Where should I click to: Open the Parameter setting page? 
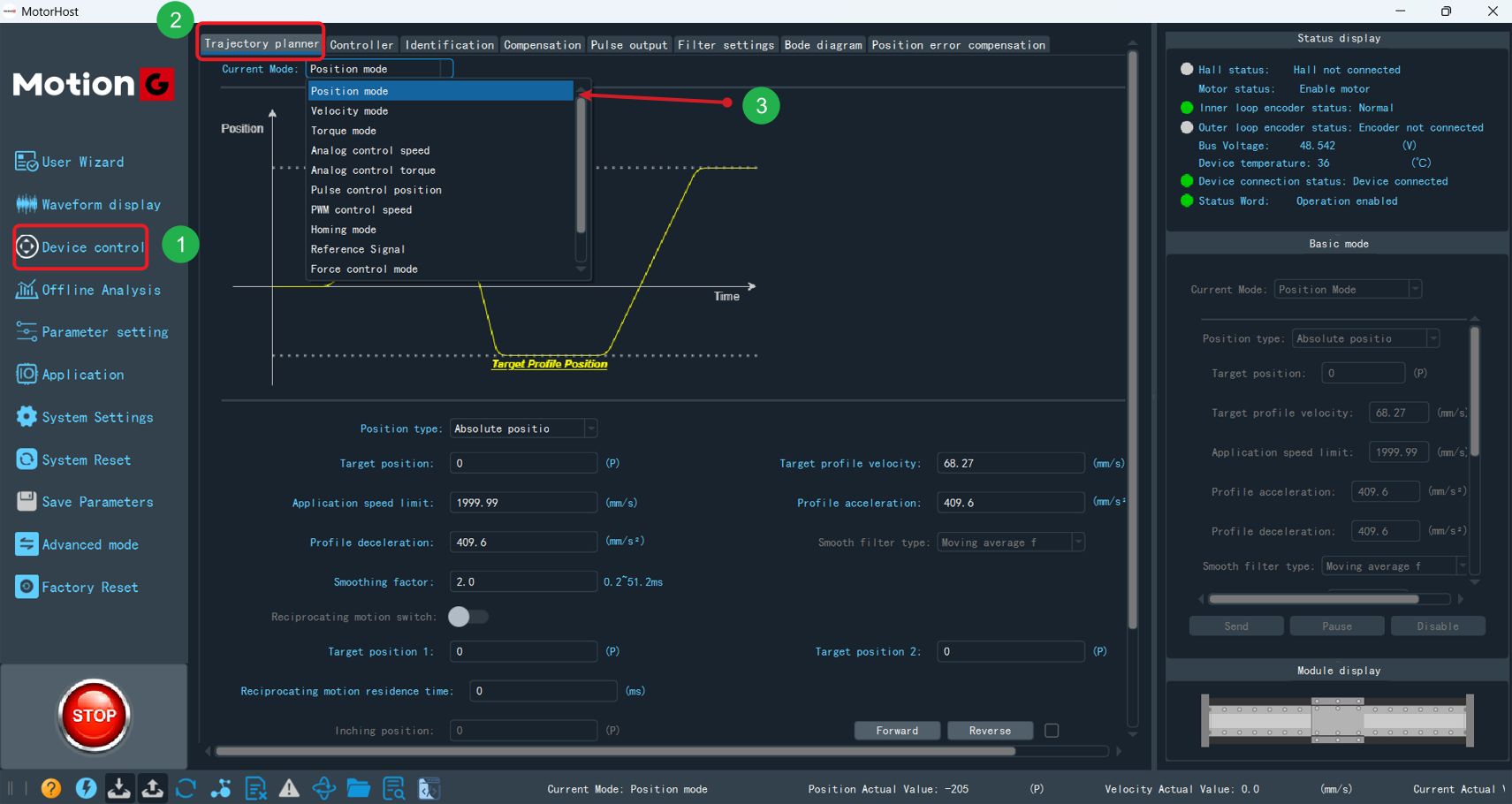pyautogui.click(x=92, y=332)
